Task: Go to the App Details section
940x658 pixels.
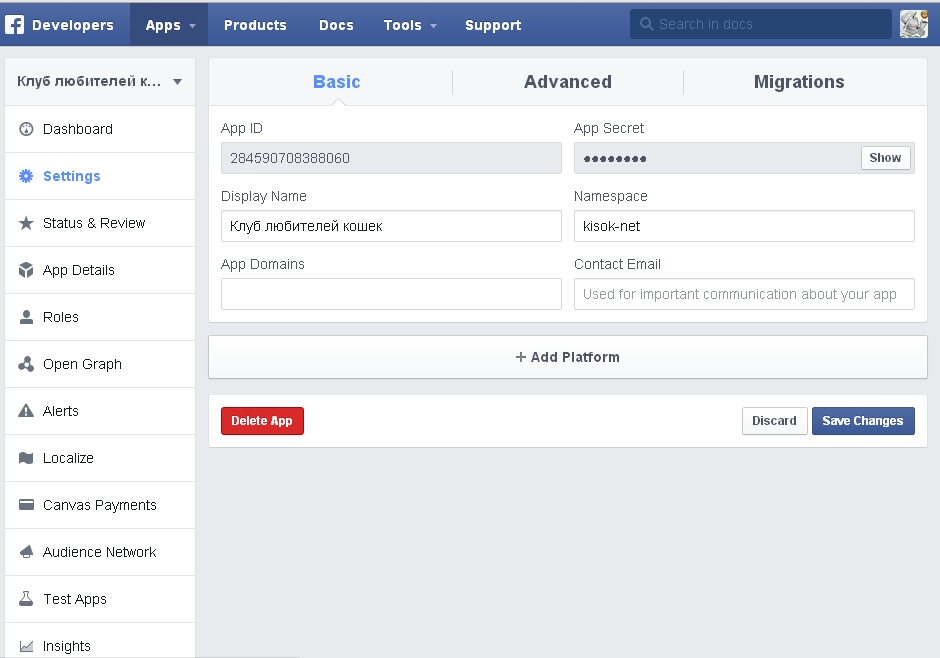Action: (100, 270)
